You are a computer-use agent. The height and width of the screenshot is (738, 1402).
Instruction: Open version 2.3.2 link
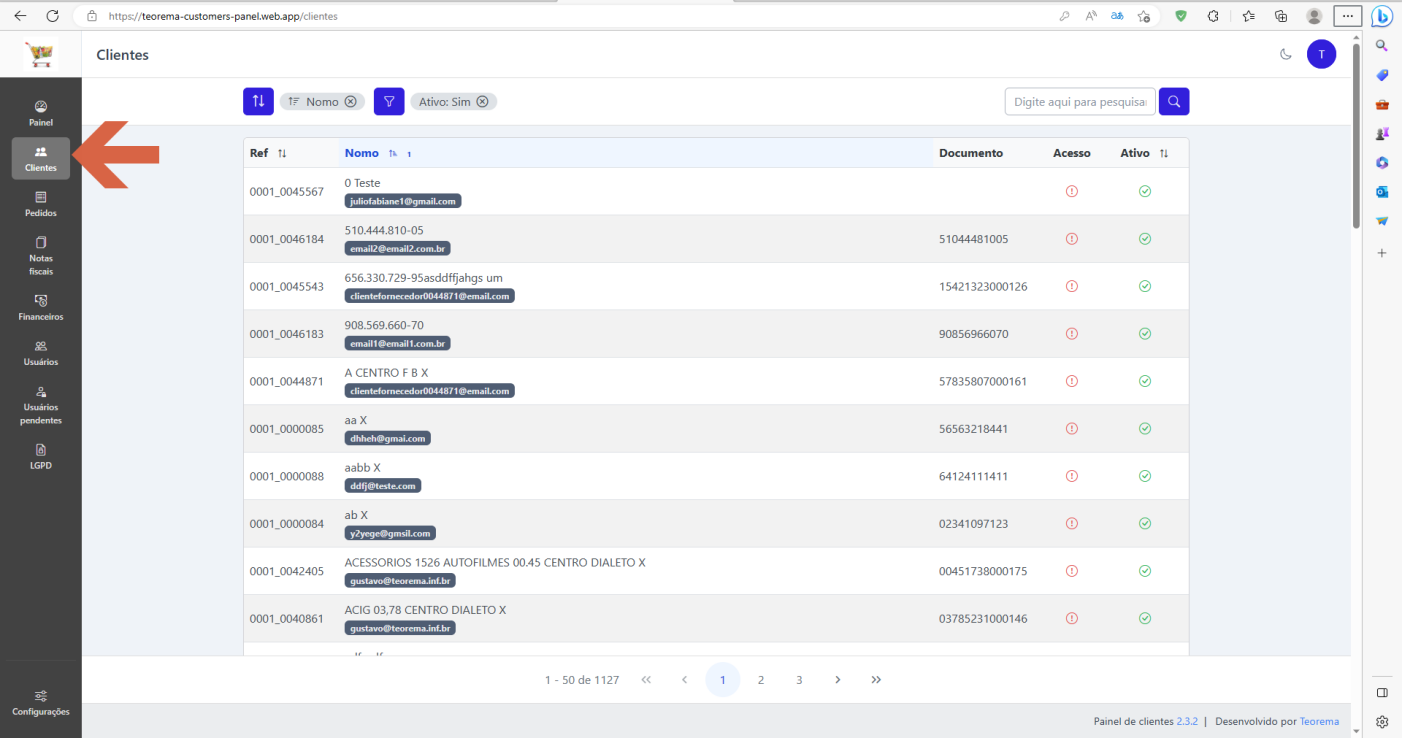[1187, 721]
